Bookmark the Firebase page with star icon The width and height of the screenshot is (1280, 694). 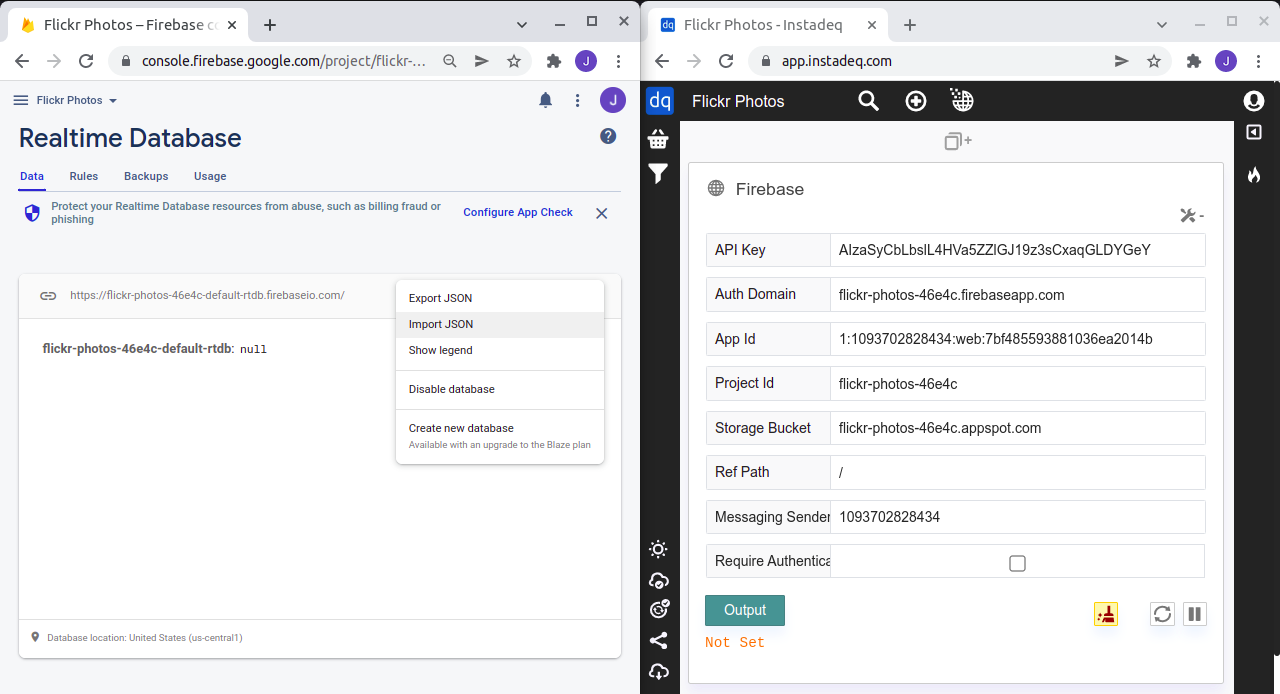514,61
